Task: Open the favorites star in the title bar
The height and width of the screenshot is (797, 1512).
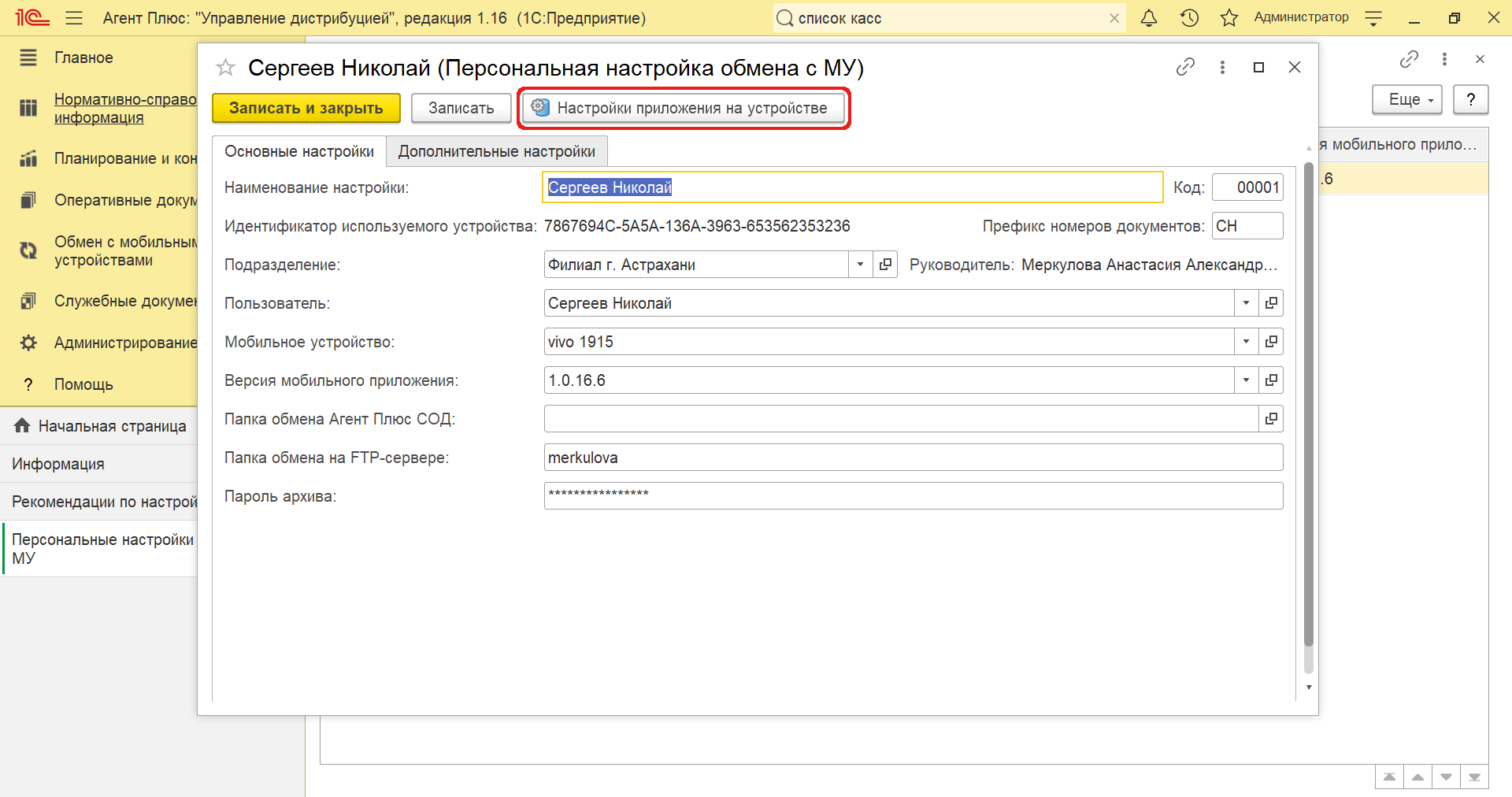Action: pos(1229,18)
